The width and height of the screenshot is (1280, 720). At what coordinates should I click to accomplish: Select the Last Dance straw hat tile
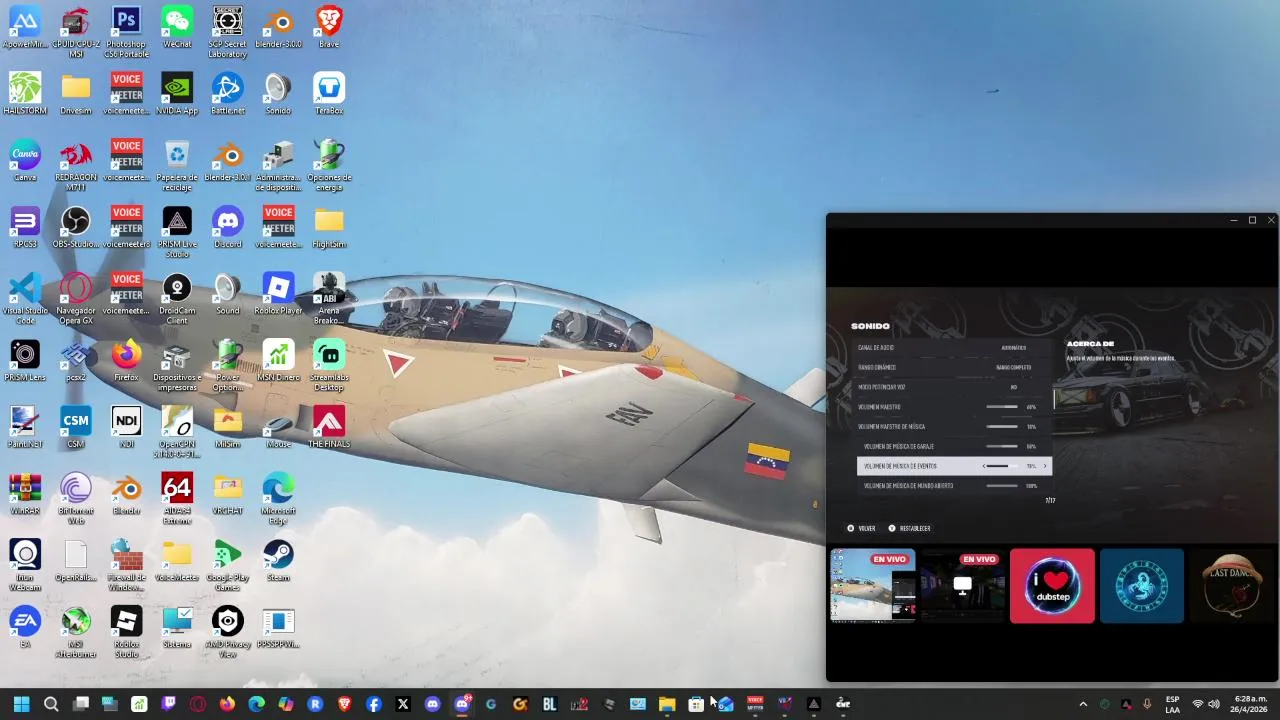(x=1232, y=586)
